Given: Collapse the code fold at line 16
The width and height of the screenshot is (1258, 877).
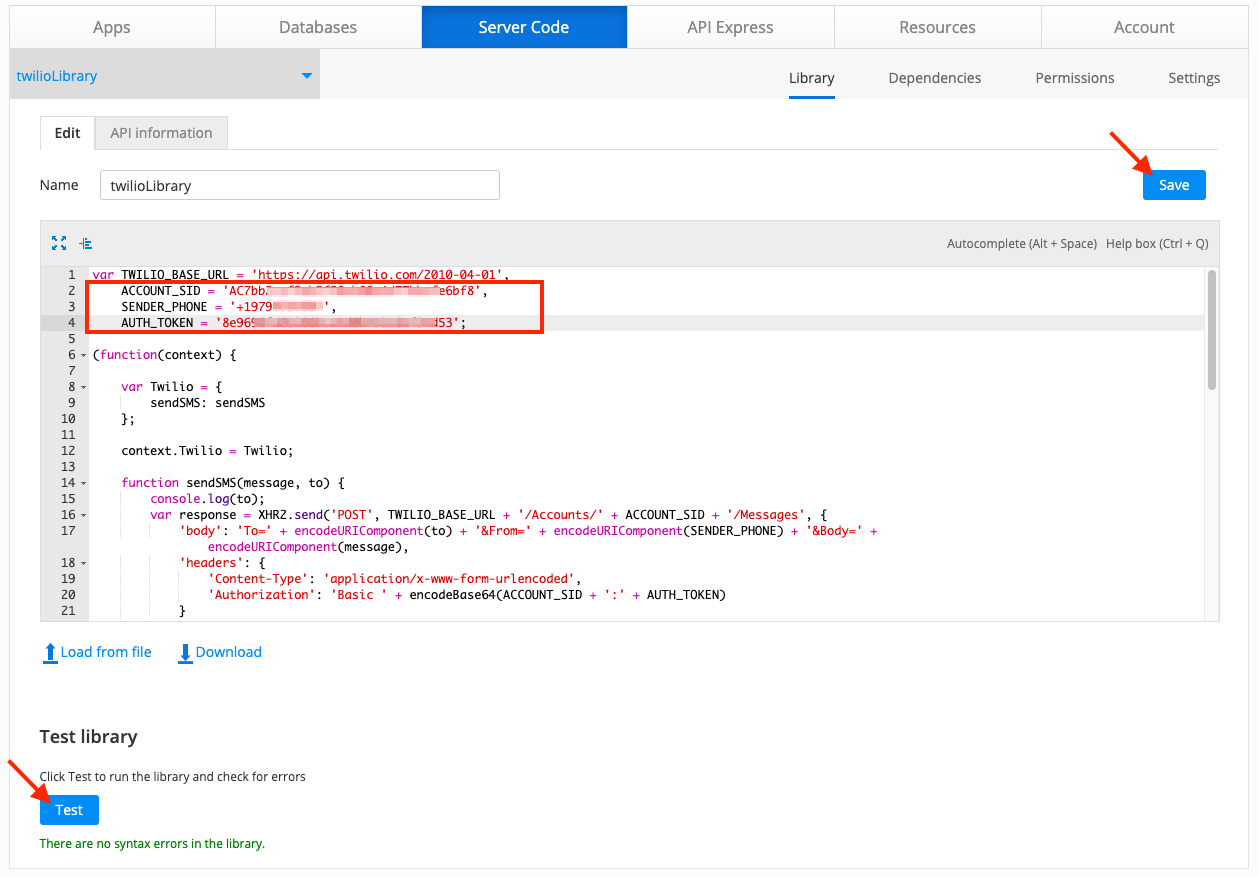Looking at the screenshot, I should click(x=84, y=515).
